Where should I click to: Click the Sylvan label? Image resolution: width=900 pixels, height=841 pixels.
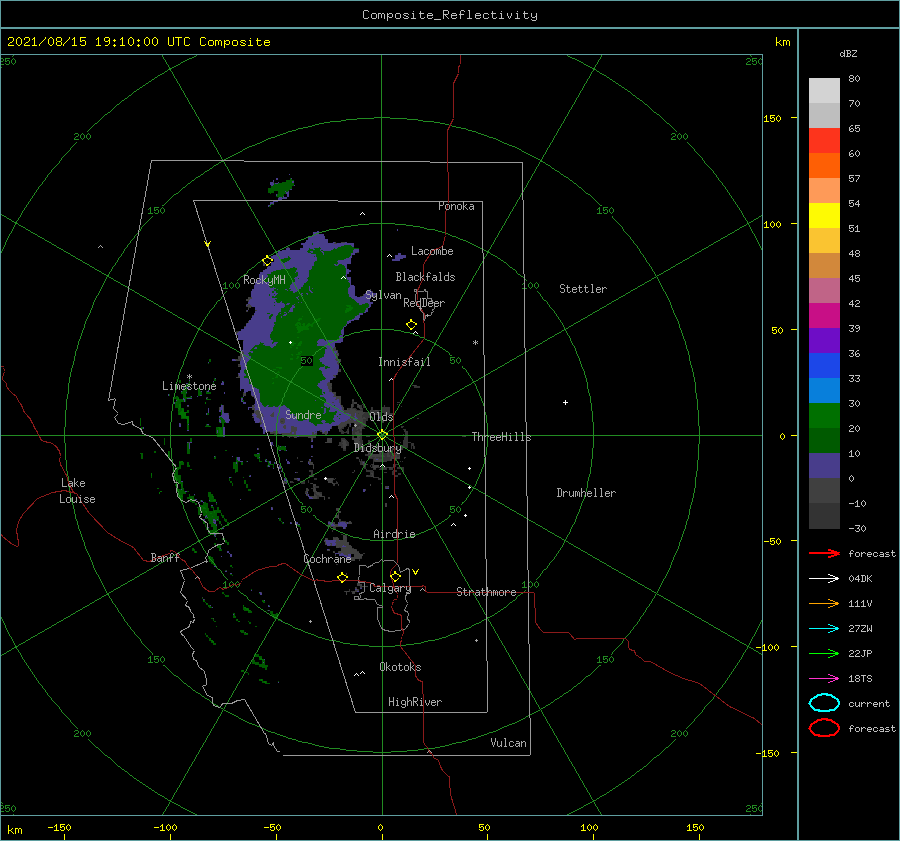point(383,295)
